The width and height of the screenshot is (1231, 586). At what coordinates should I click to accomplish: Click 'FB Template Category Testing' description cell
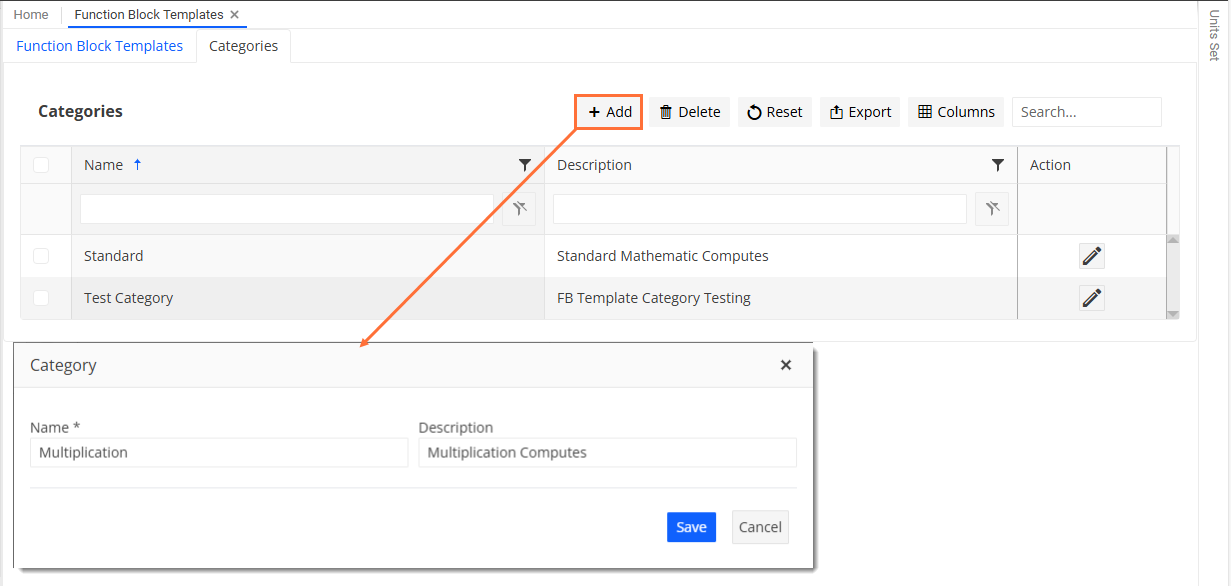pos(781,298)
